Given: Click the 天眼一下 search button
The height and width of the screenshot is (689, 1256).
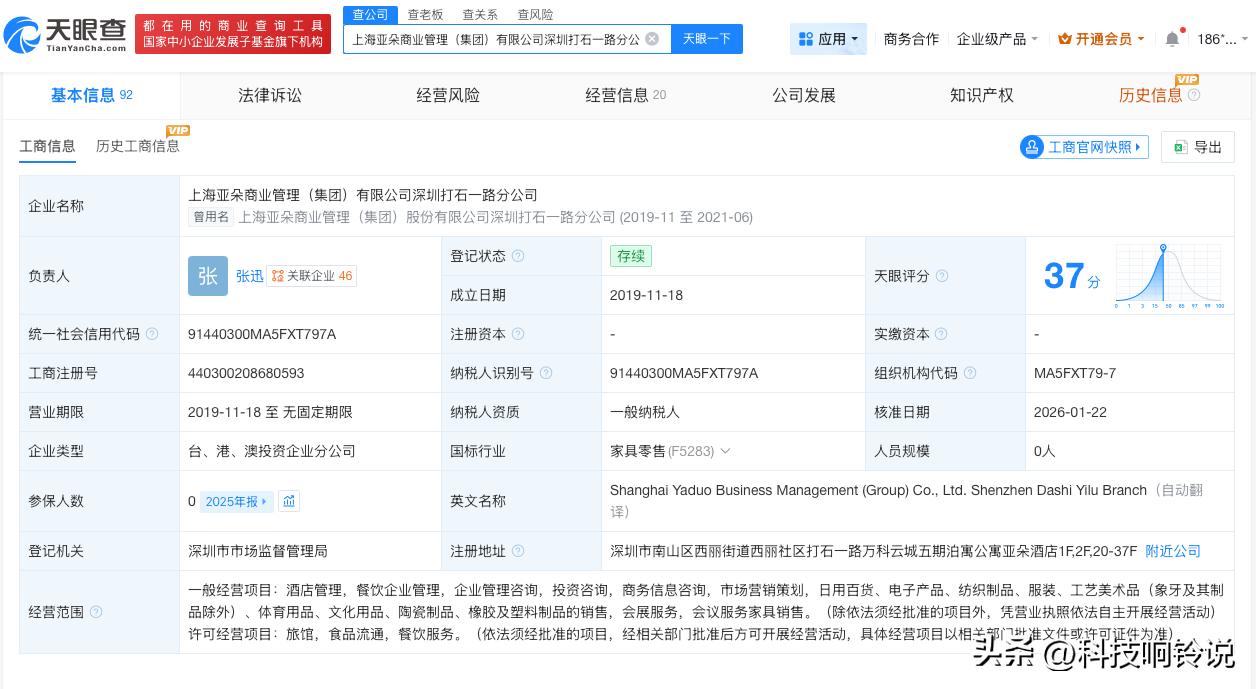Looking at the screenshot, I should click(707, 39).
